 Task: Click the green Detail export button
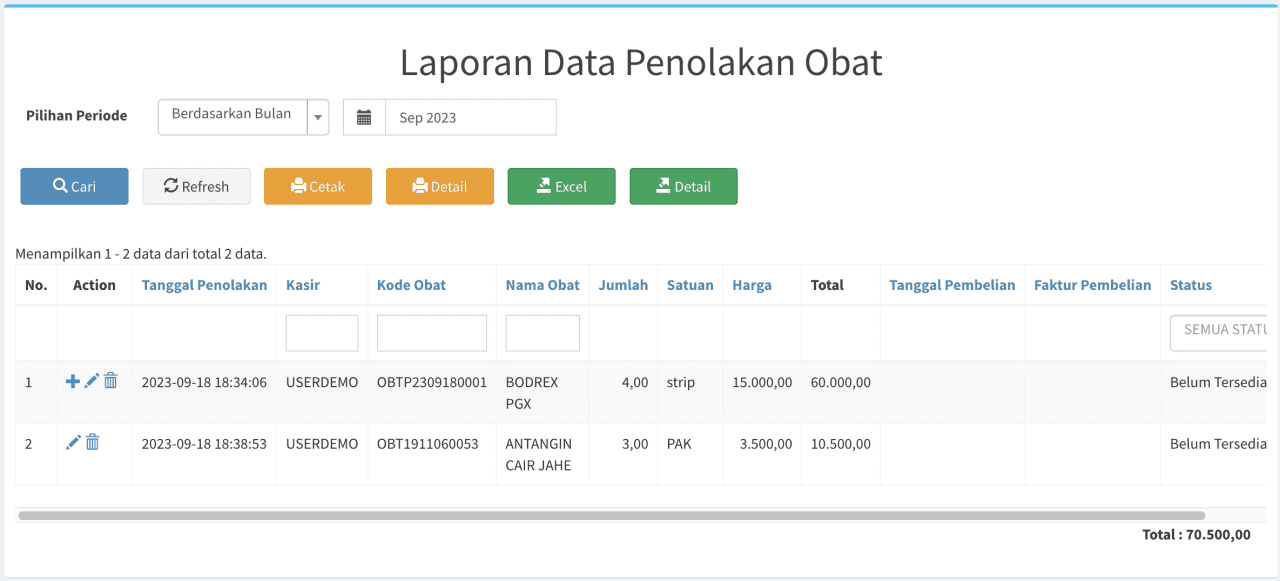684,186
